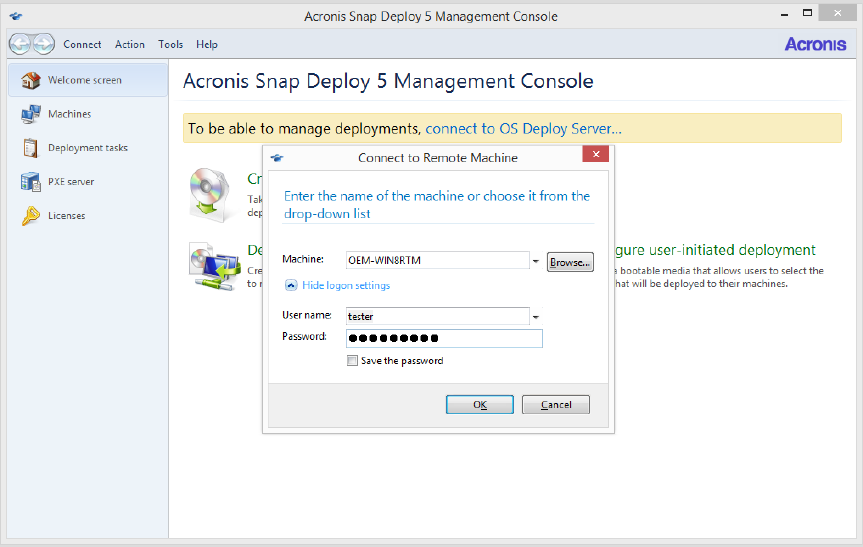
Task: Open the Machine dropdown arrow
Action: (x=536, y=261)
